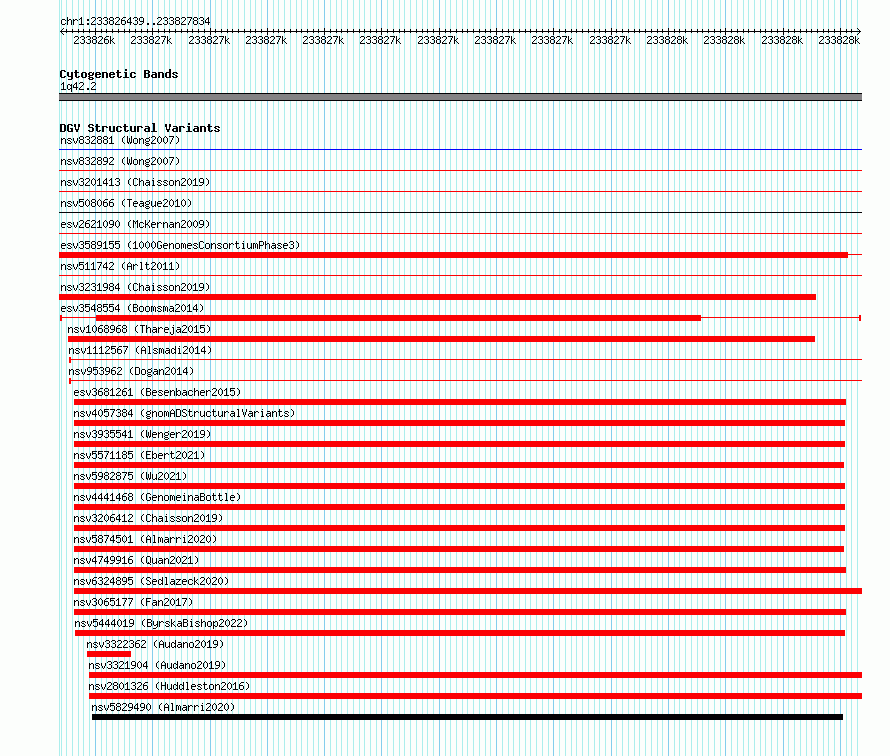890x756 pixels.
Task: Open nsv5982875 (Wu2021) variant
Action: coord(130,476)
